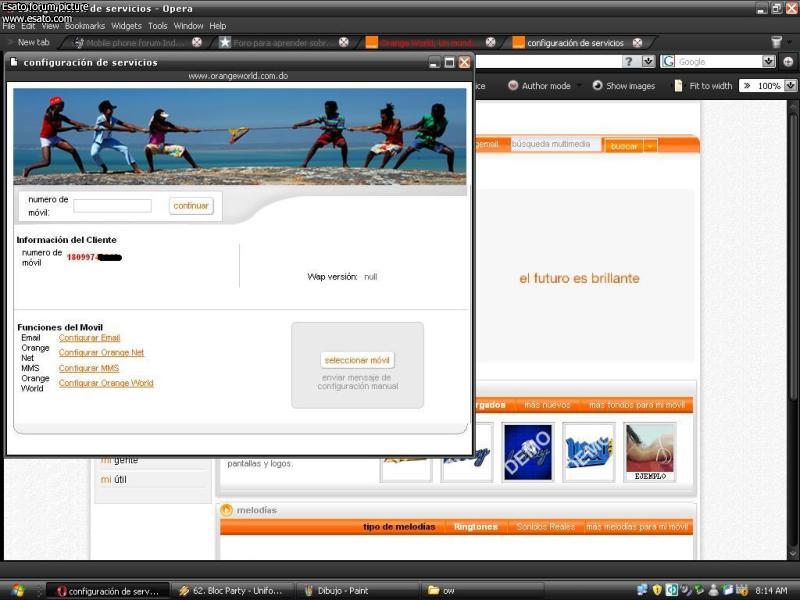Switch to Foro para aprender tab

(280, 43)
